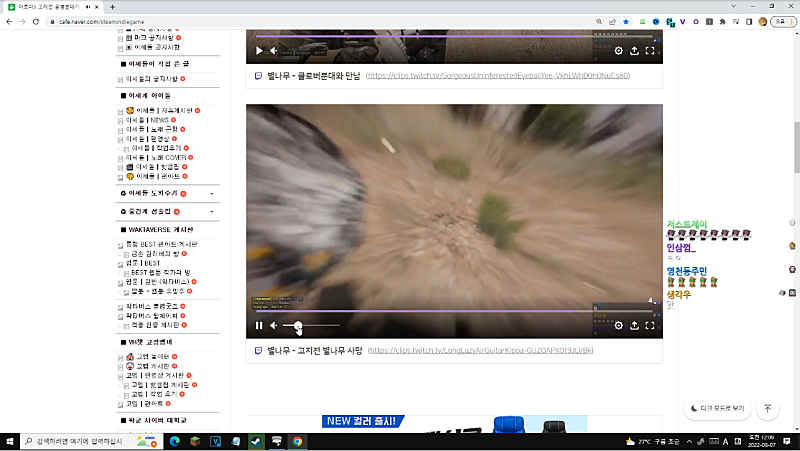This screenshot has height=451, width=800.
Task: Click the scroll-to-top arrow button
Action: click(x=767, y=409)
